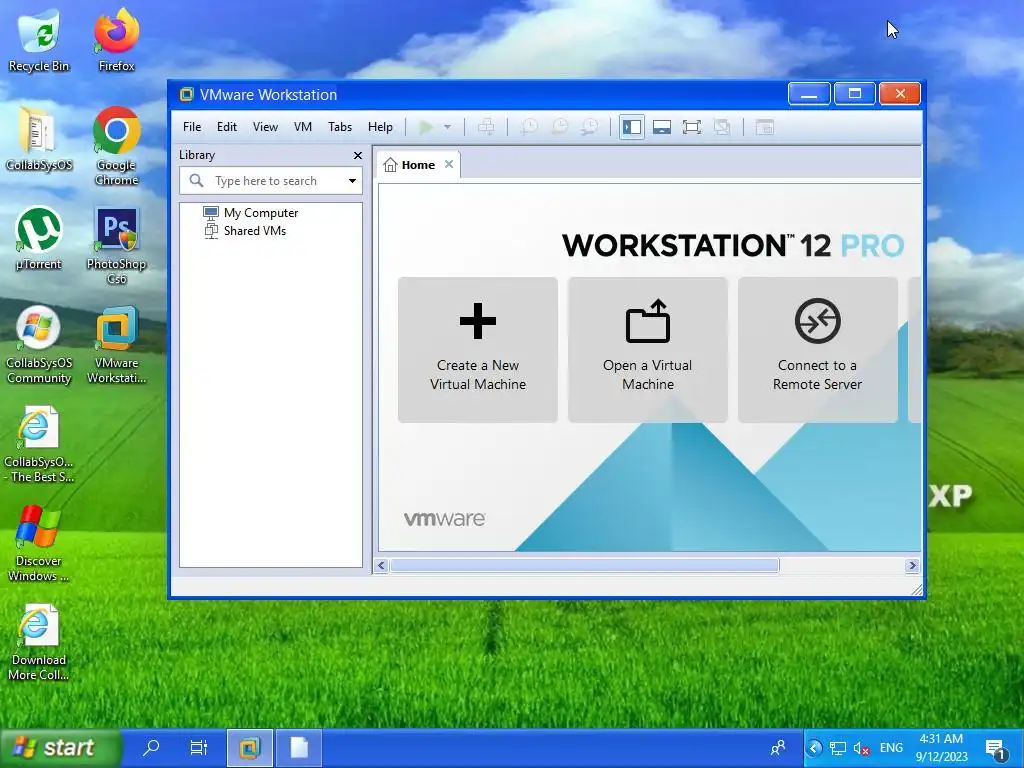Toggle the Show Library sidebar button
This screenshot has height=768, width=1024.
click(x=632, y=127)
